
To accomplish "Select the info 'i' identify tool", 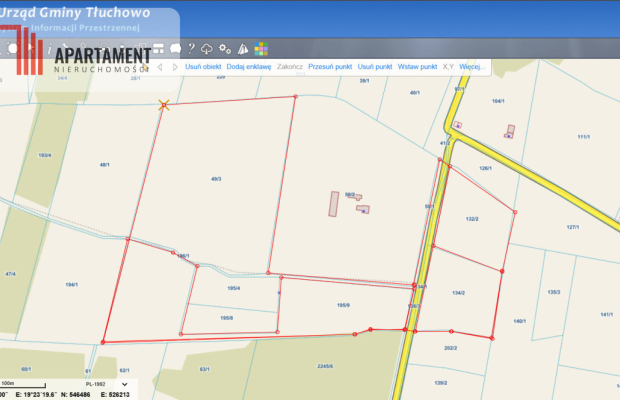I will [x=49, y=48].
